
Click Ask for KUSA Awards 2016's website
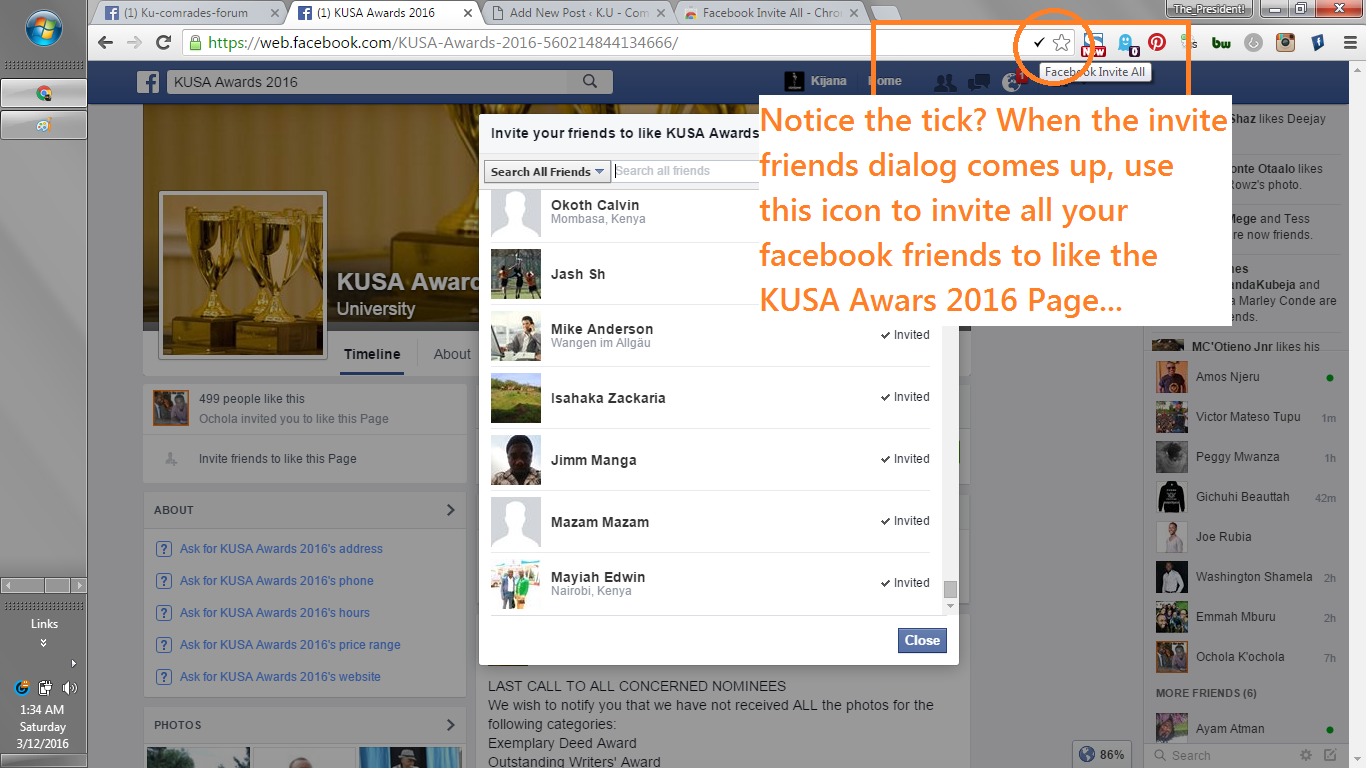click(x=280, y=677)
